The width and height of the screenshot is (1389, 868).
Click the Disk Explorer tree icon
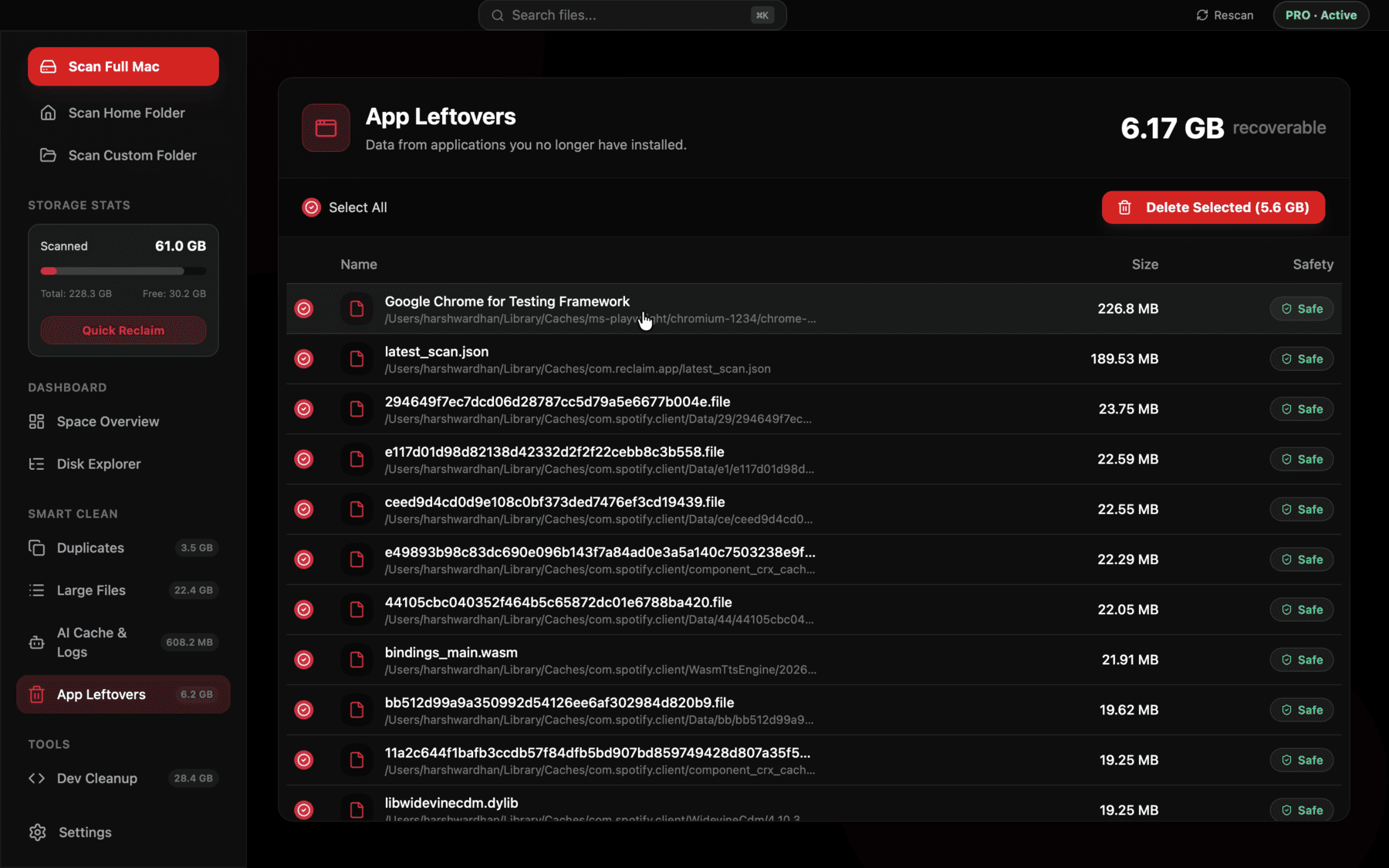pyautogui.click(x=36, y=464)
